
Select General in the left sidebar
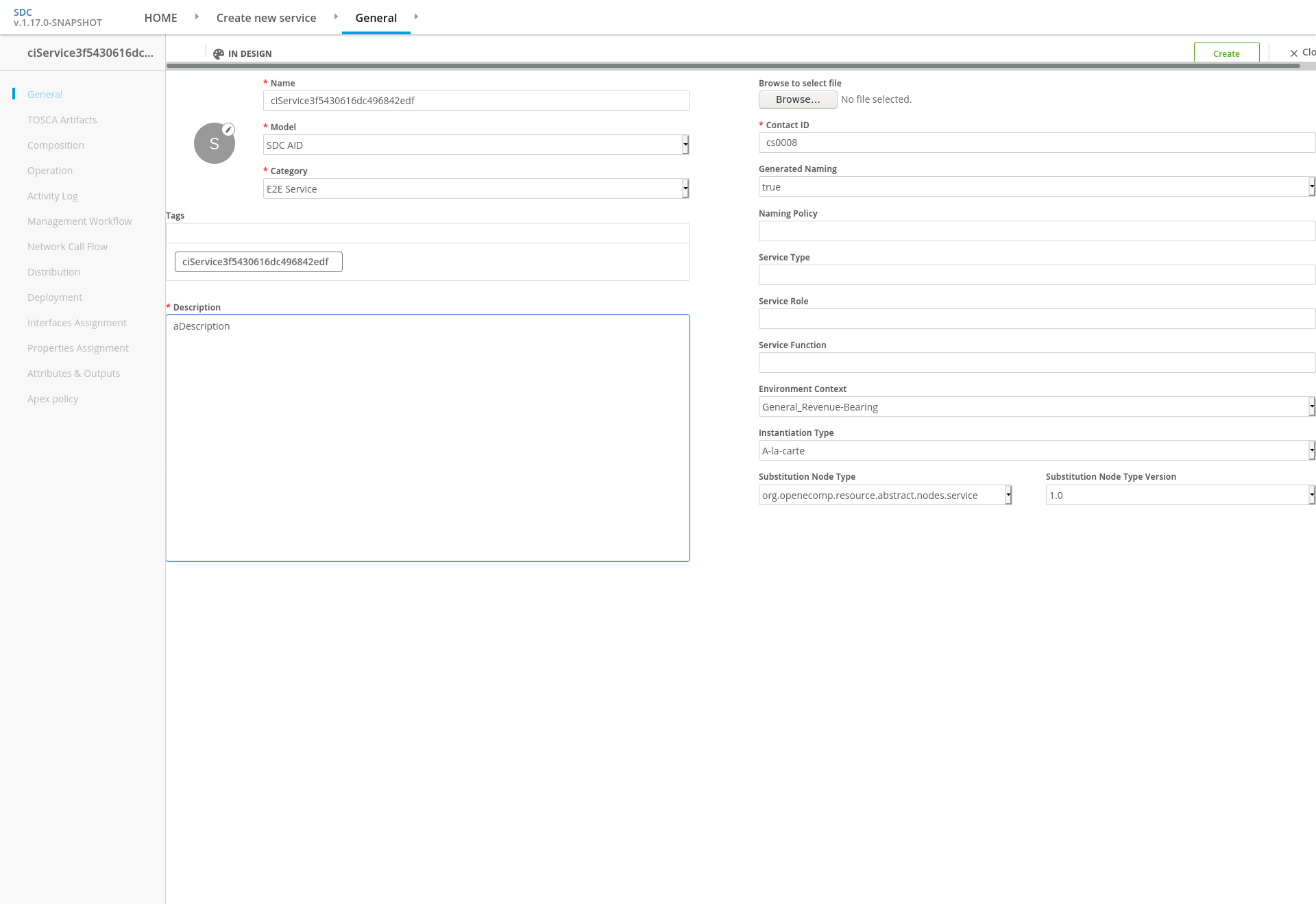point(45,95)
